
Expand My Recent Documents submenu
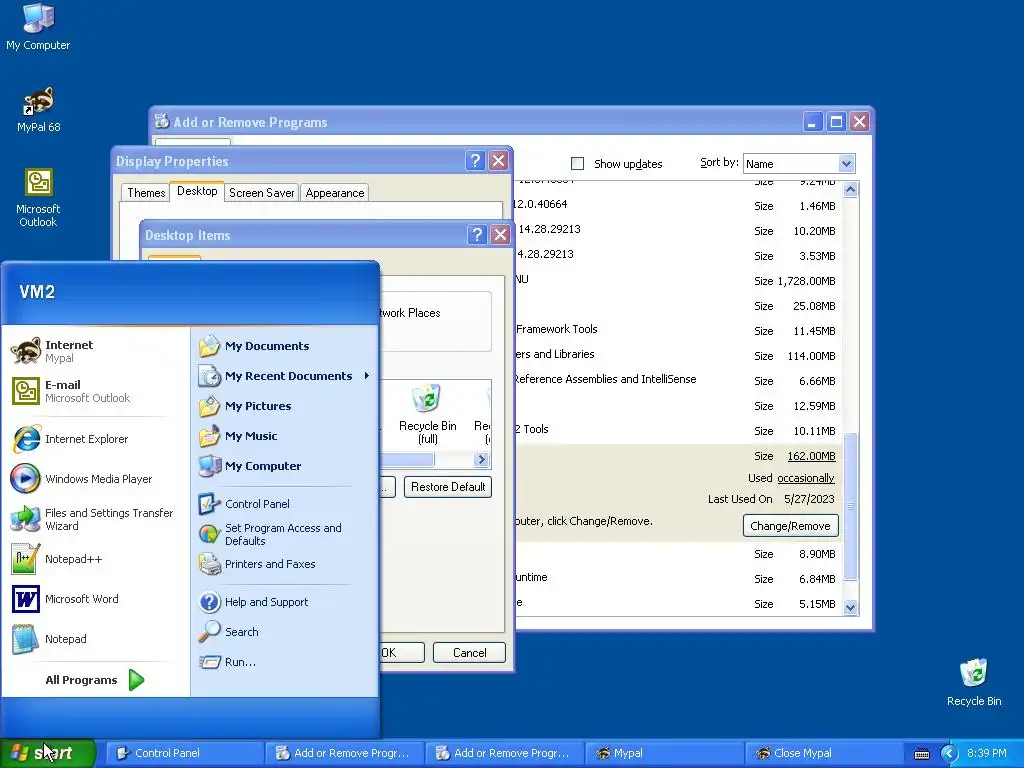pos(284,376)
